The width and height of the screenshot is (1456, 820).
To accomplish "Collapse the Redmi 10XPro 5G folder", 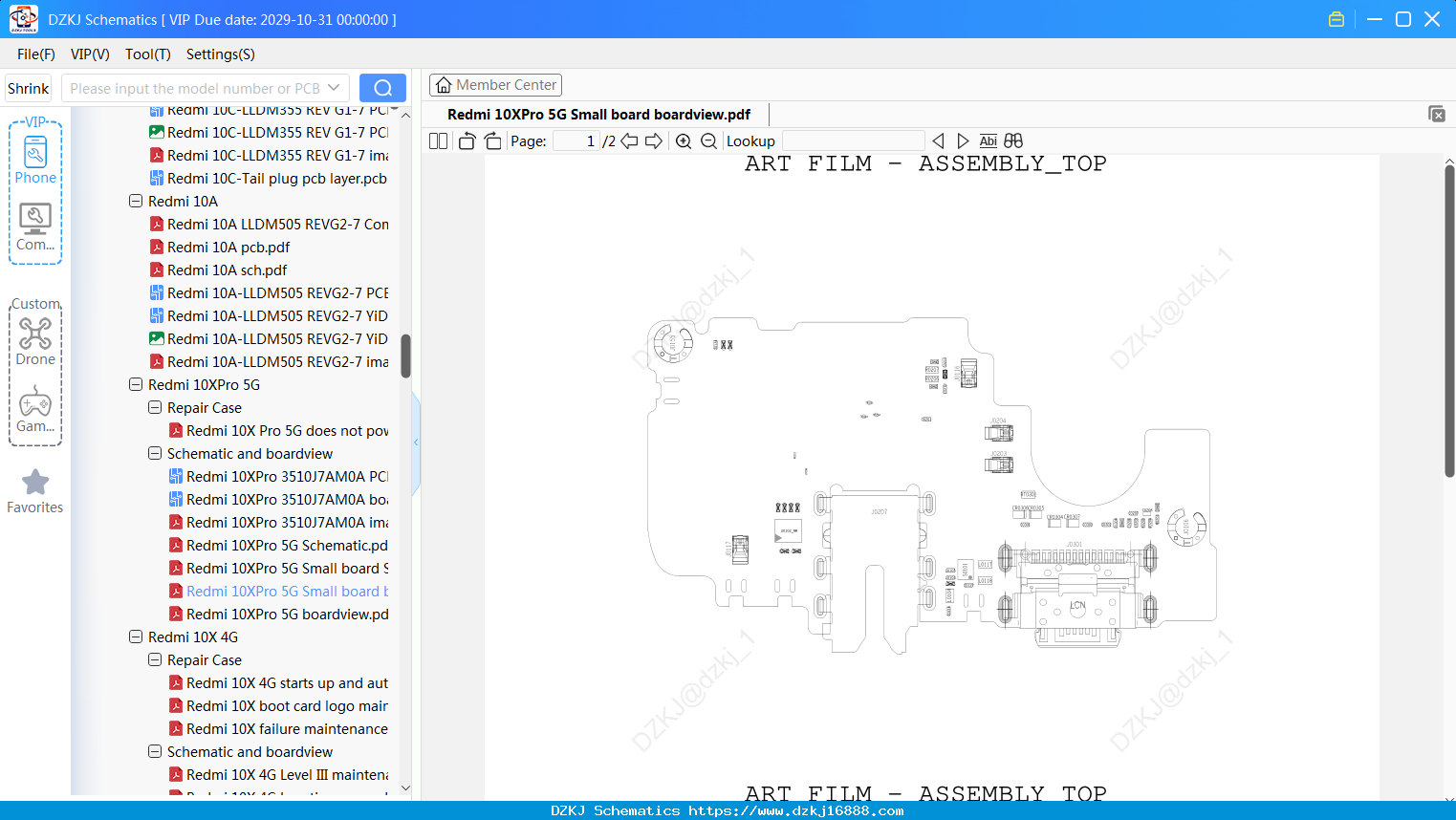I will click(136, 384).
